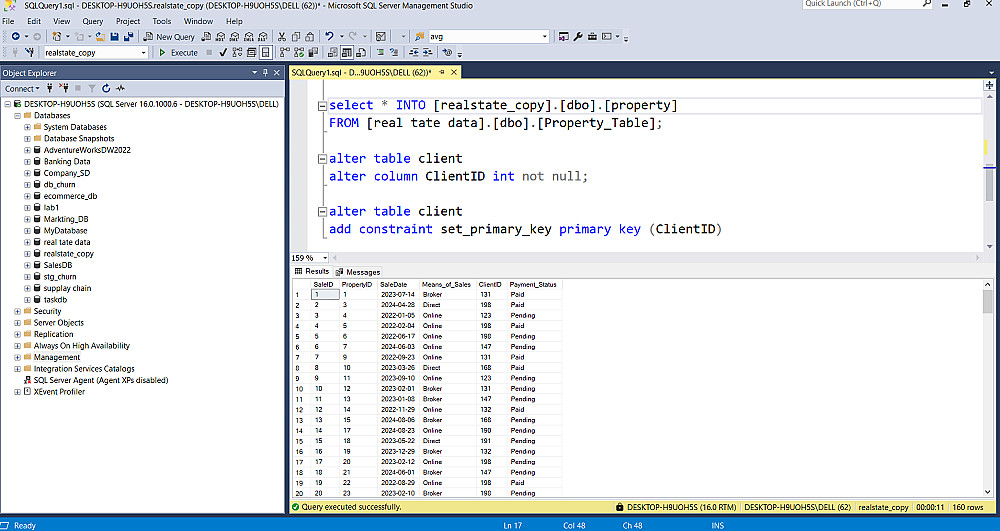The width and height of the screenshot is (1000, 531).
Task: Open the realstate_copy database dropdown
Action: (143, 52)
